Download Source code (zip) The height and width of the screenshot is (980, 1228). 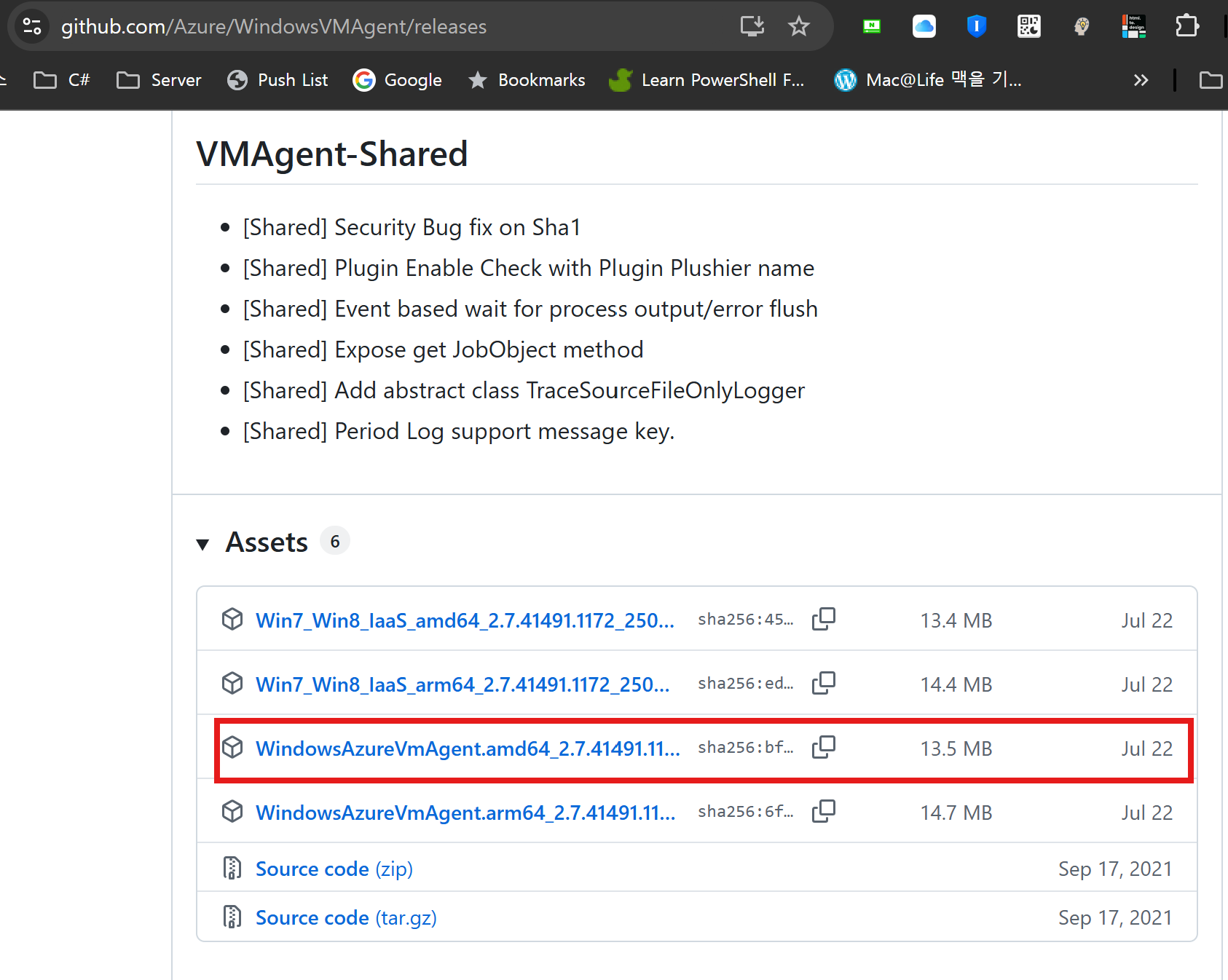(x=334, y=869)
